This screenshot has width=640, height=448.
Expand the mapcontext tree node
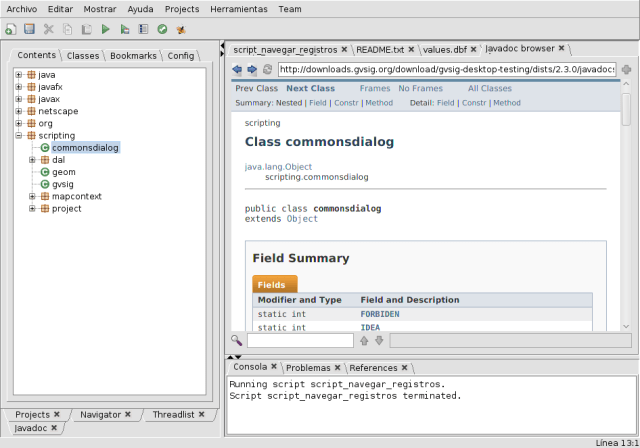tap(32, 196)
